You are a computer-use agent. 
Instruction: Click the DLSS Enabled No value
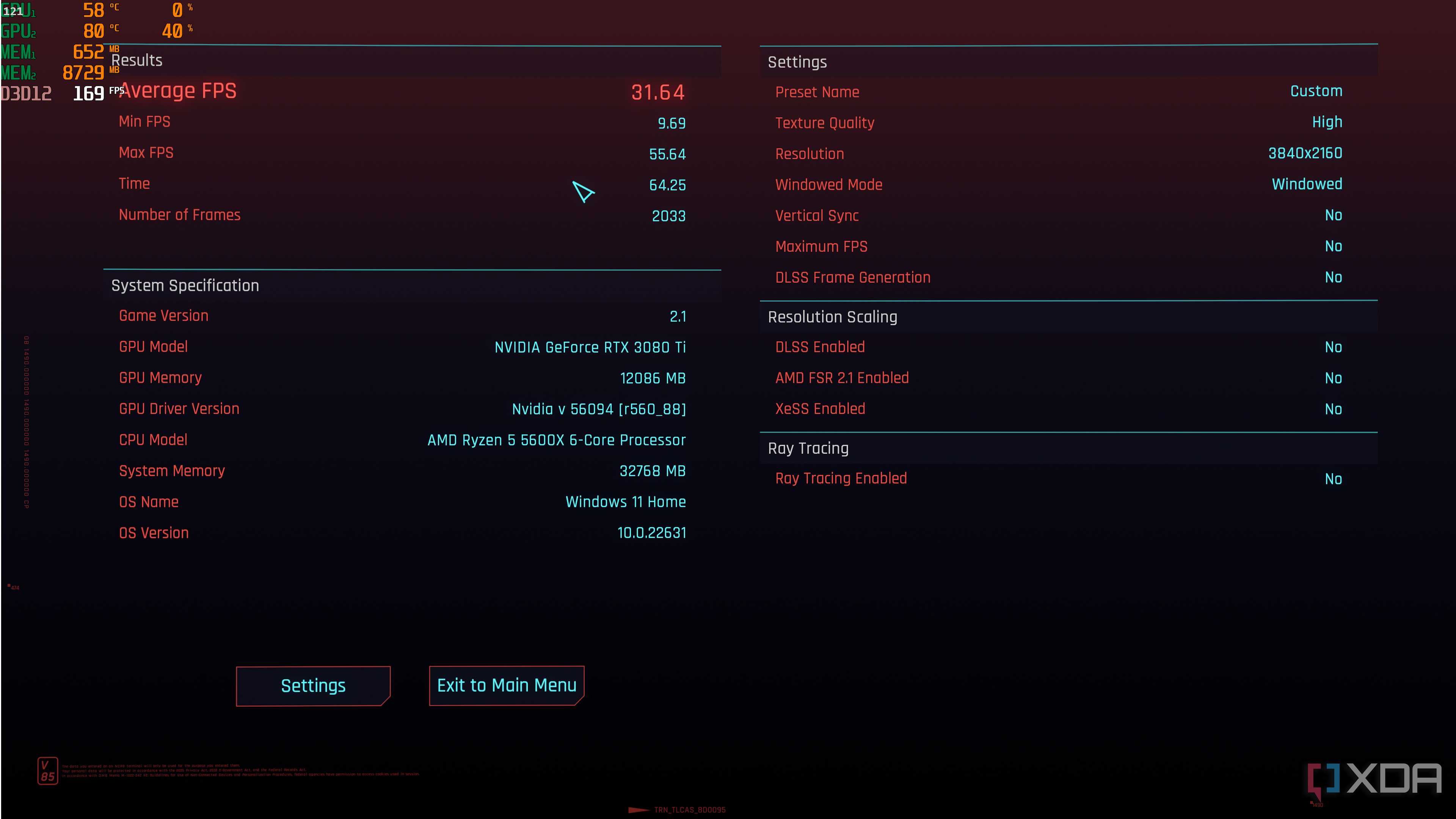coord(1334,347)
